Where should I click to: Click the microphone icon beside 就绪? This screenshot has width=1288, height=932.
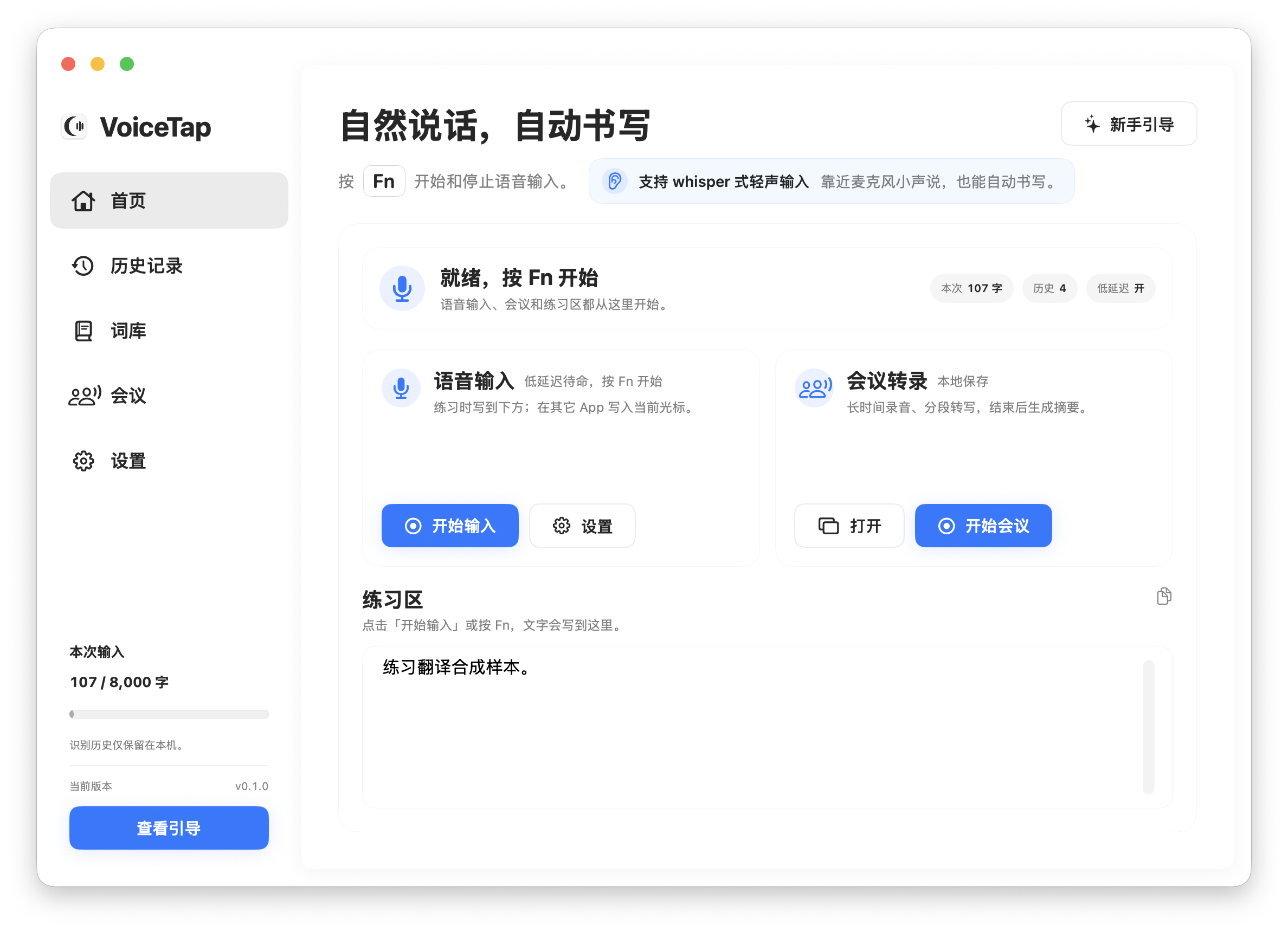[402, 288]
